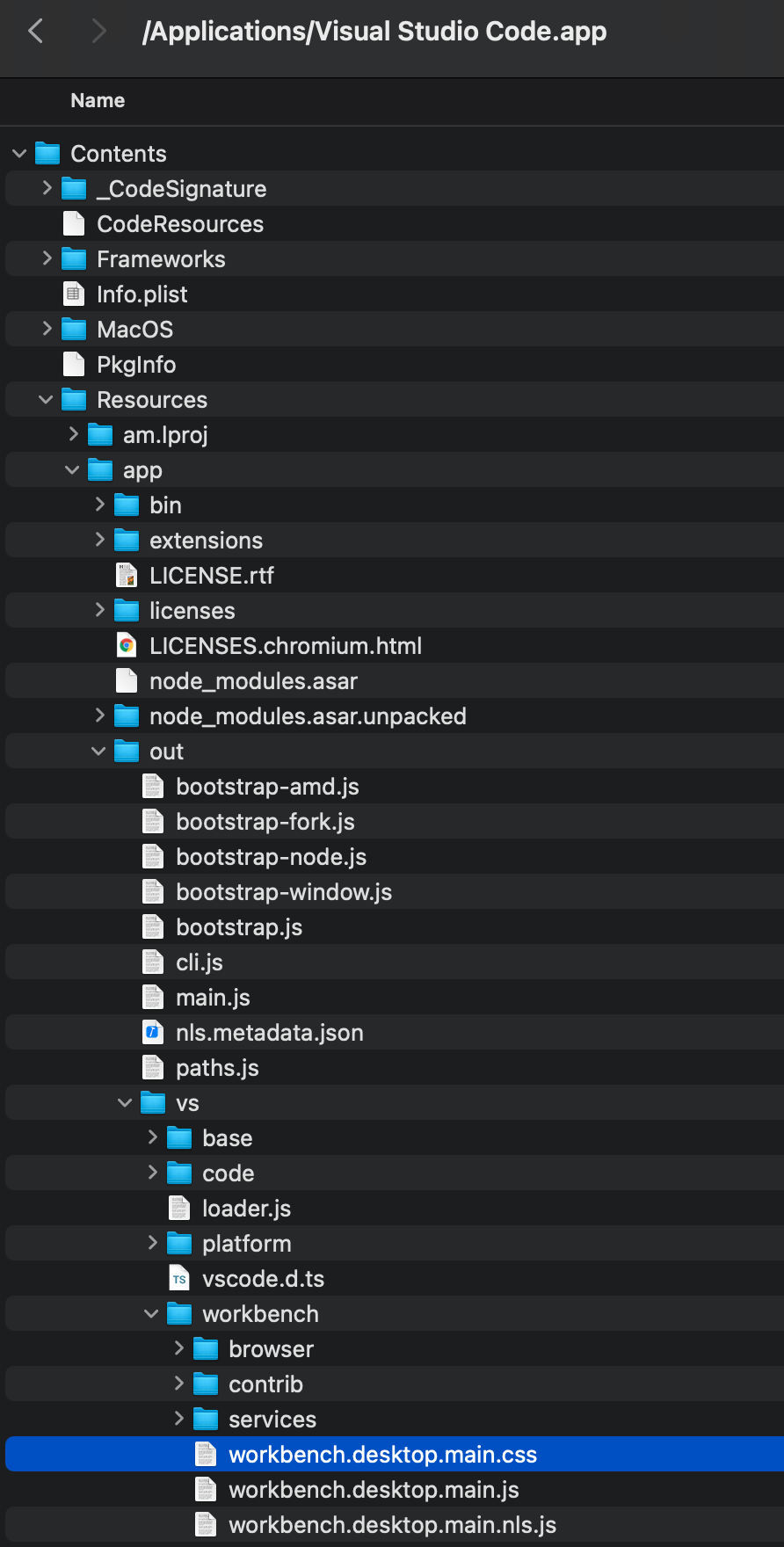The width and height of the screenshot is (784, 1547).
Task: Expand the platform folder
Action: point(152,1243)
